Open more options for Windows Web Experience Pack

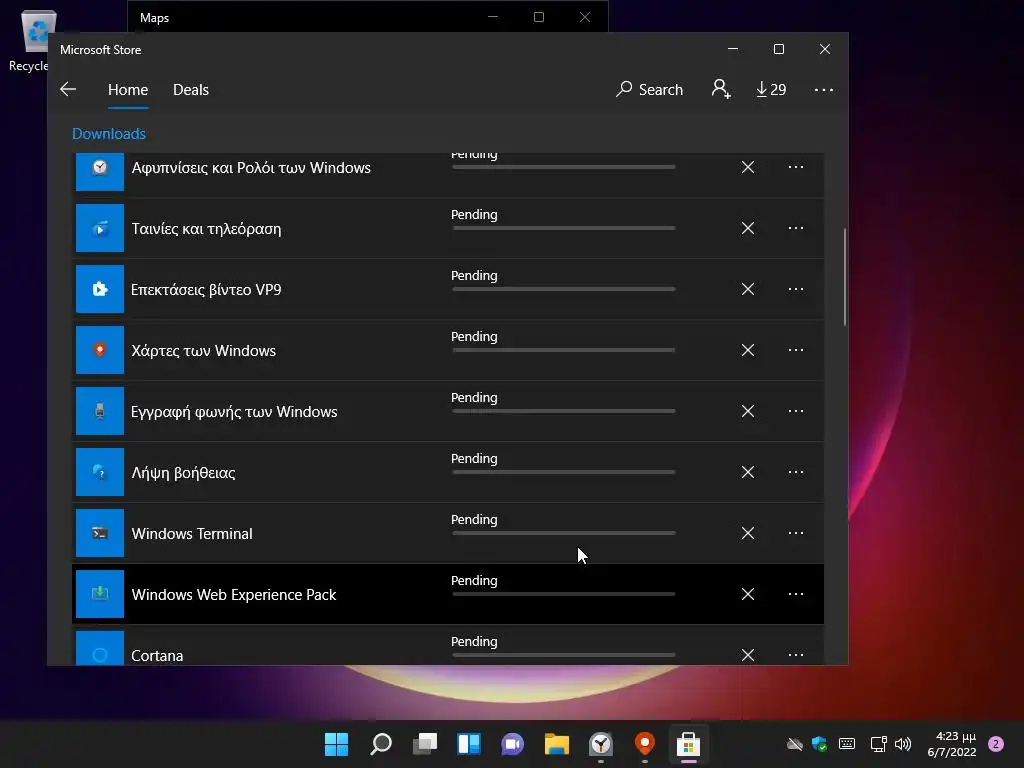pyautogui.click(x=795, y=594)
